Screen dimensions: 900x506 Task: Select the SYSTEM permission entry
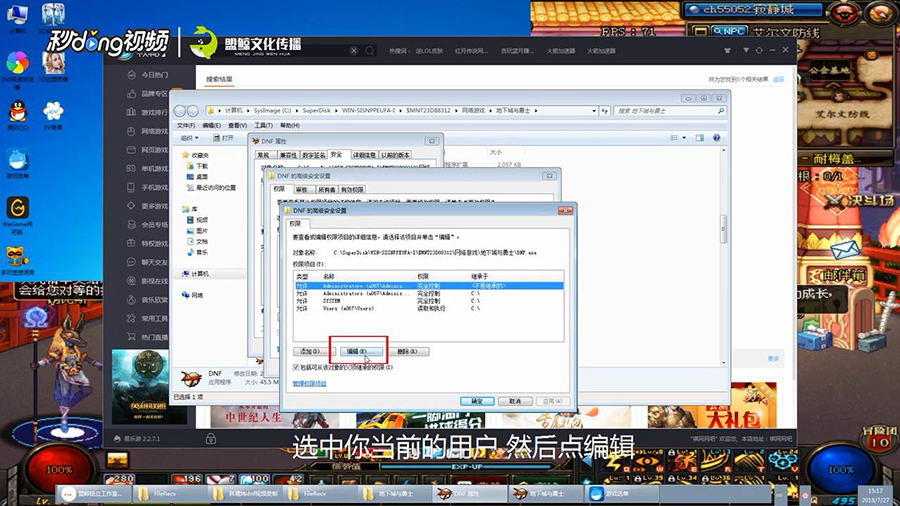click(x=428, y=301)
